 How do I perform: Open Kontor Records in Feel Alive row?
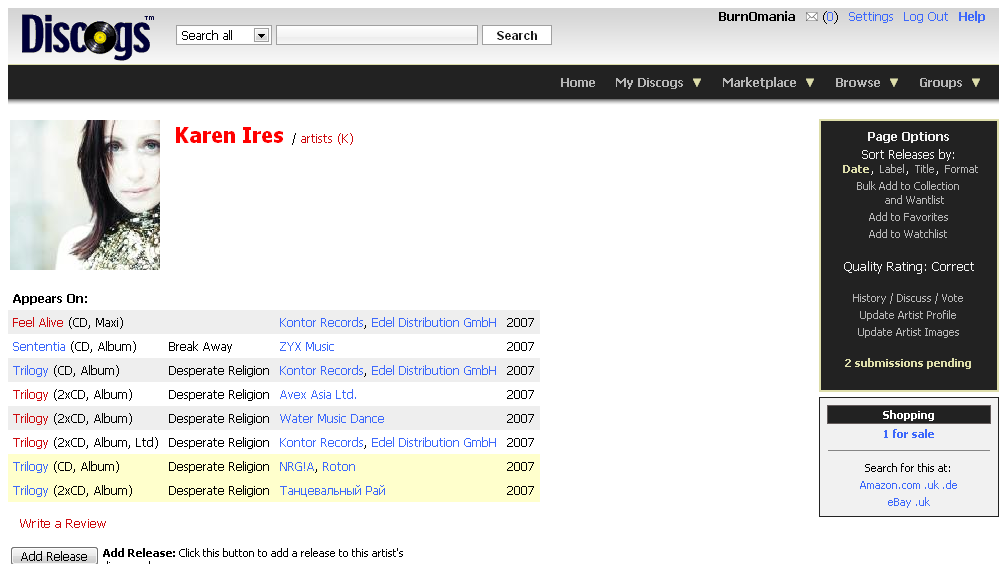(321, 322)
